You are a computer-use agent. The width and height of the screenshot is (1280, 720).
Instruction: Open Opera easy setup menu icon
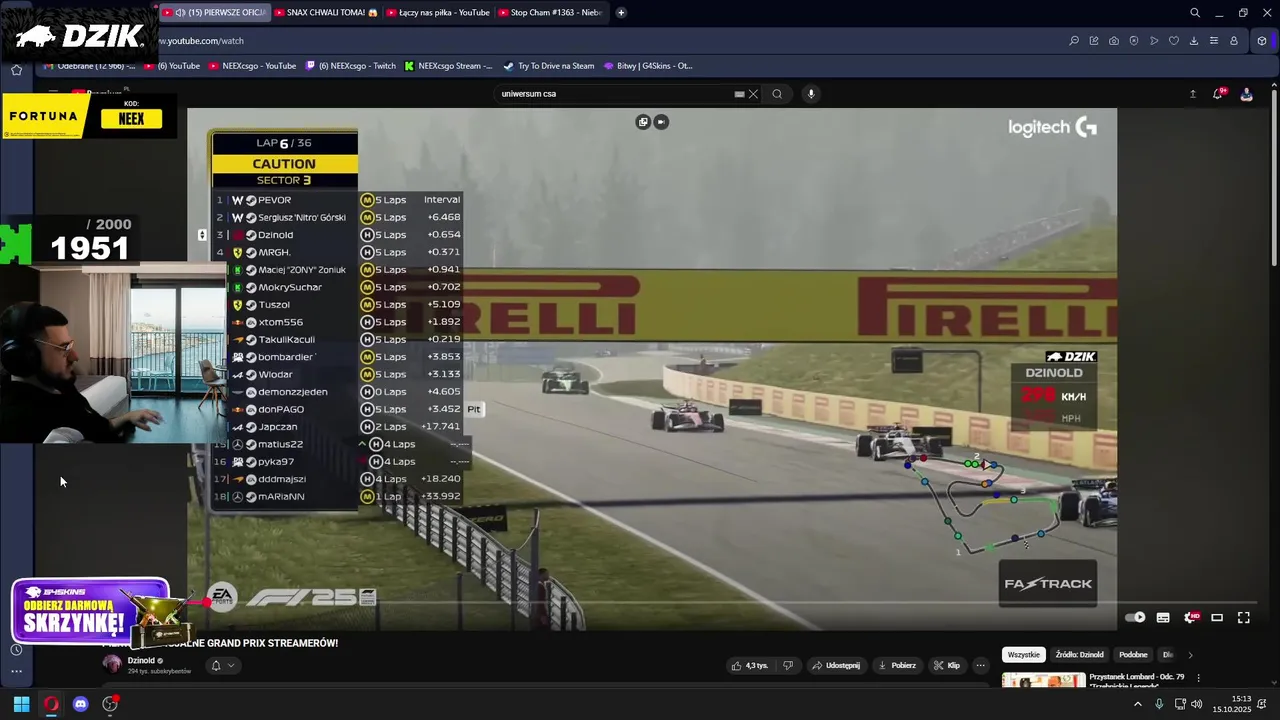point(1214,41)
